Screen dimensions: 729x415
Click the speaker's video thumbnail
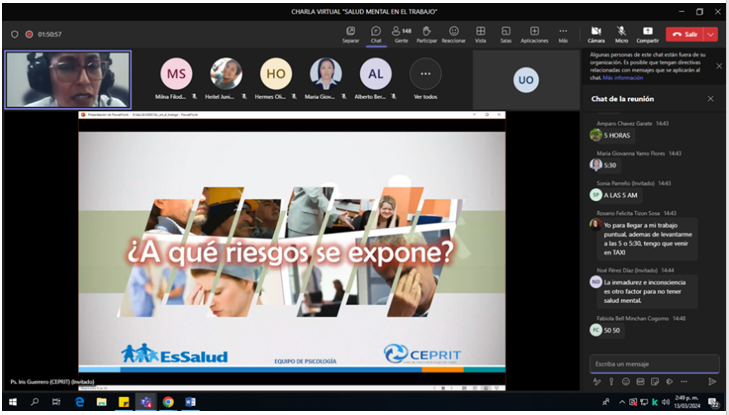pos(68,79)
